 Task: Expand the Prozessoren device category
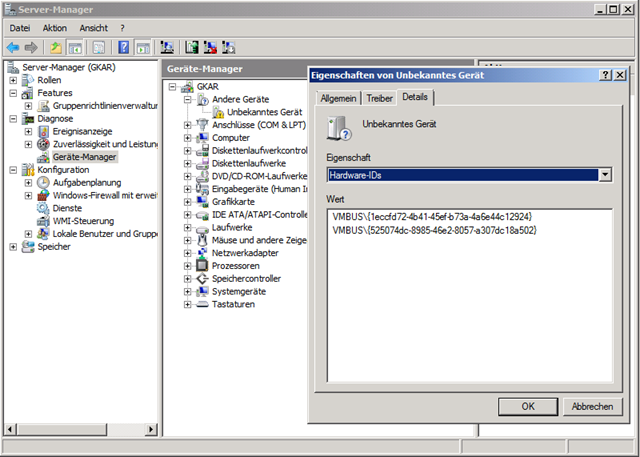(x=187, y=266)
